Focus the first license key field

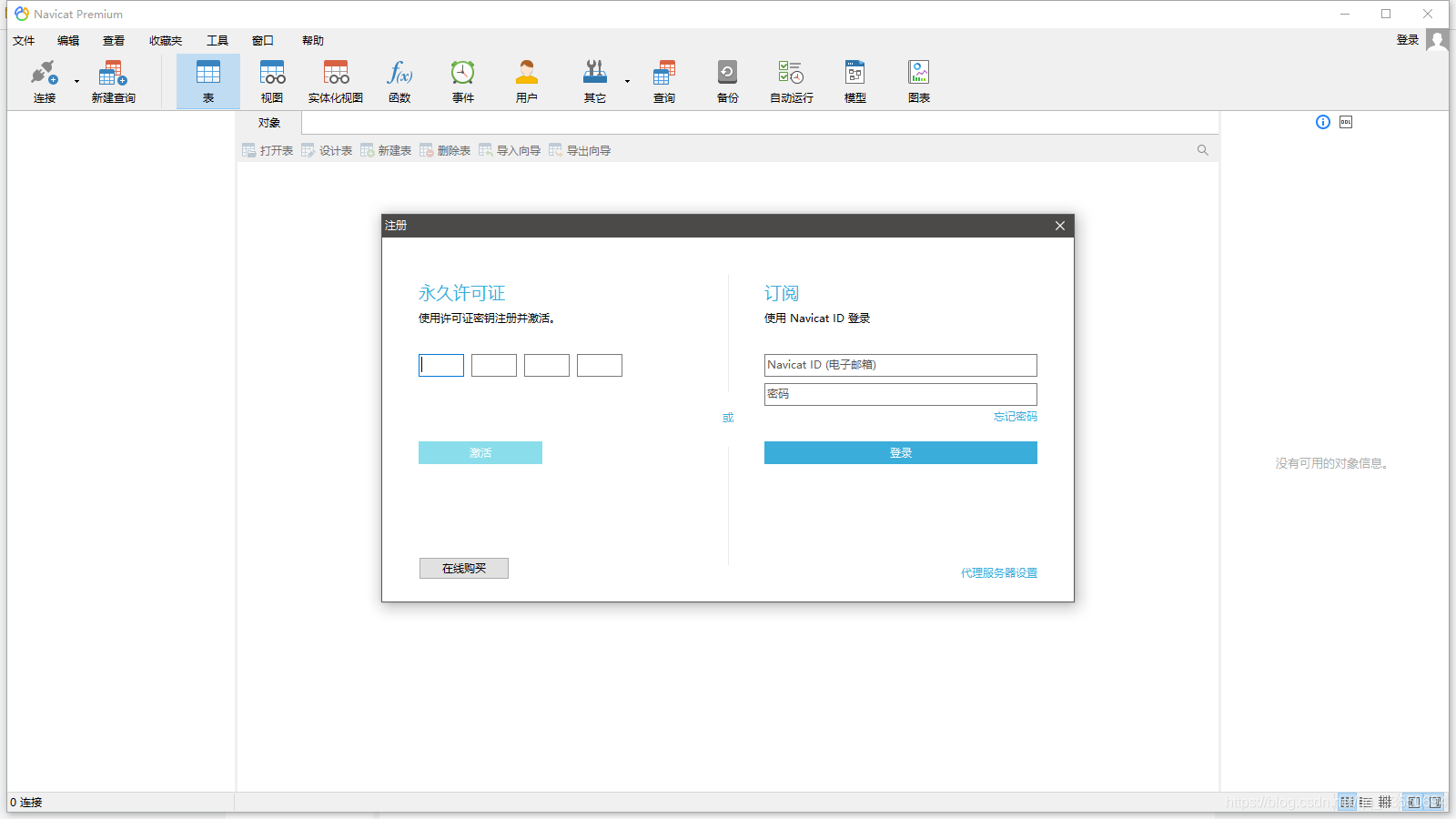pos(441,365)
